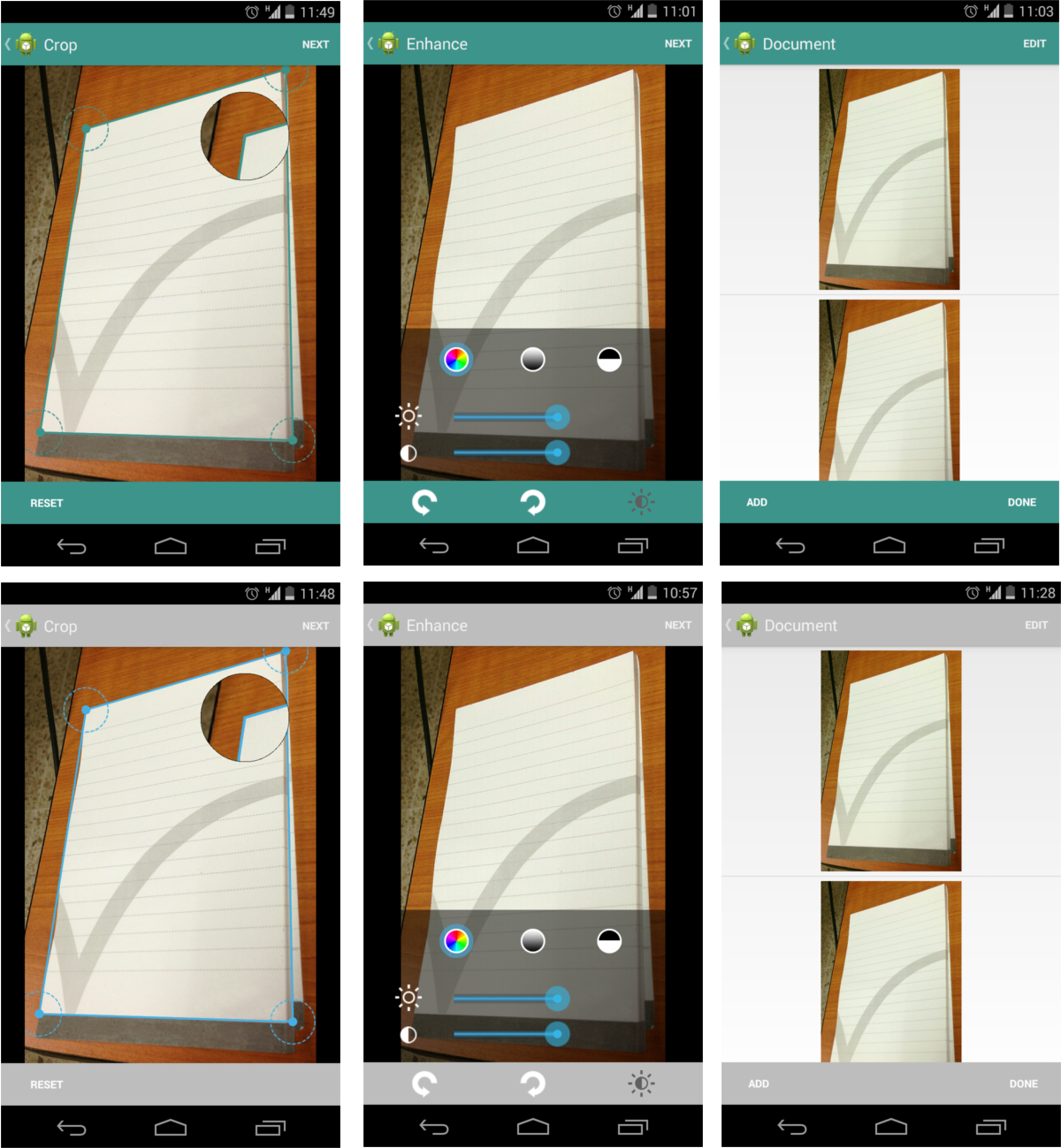Tap NEXT on the Crop screen

point(316,43)
